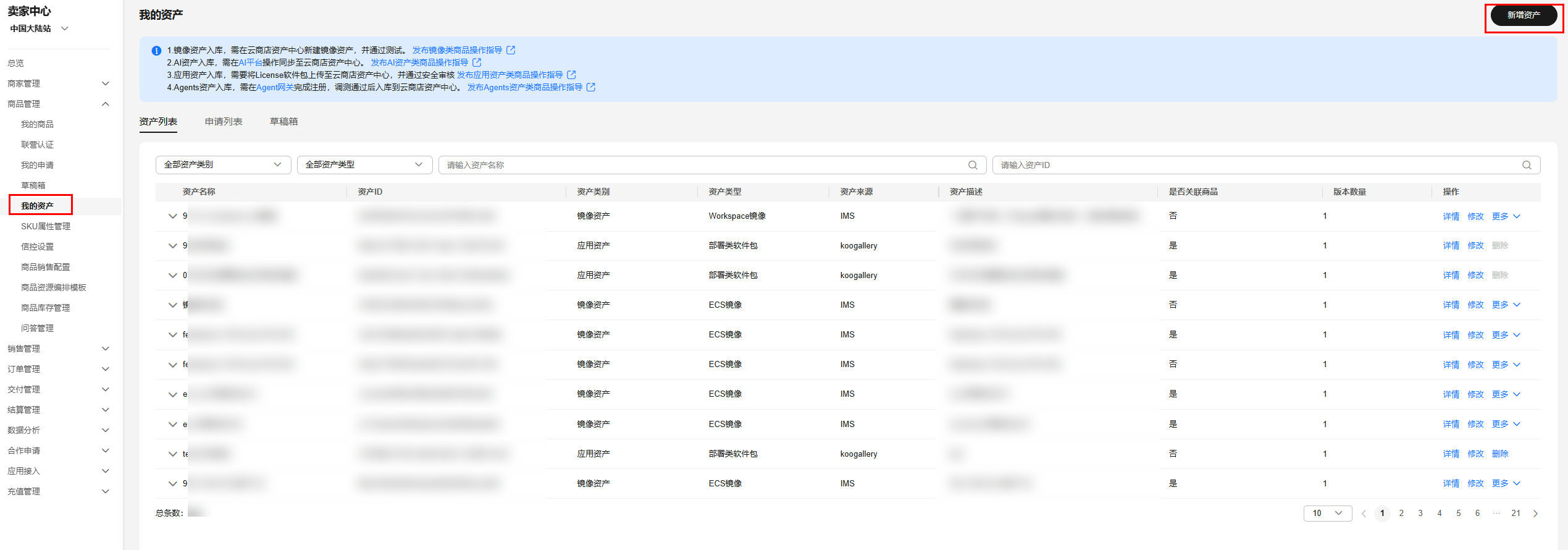The width and height of the screenshot is (1568, 550).
Task: Open the 全部资产类别 dropdown
Action: pyautogui.click(x=222, y=165)
